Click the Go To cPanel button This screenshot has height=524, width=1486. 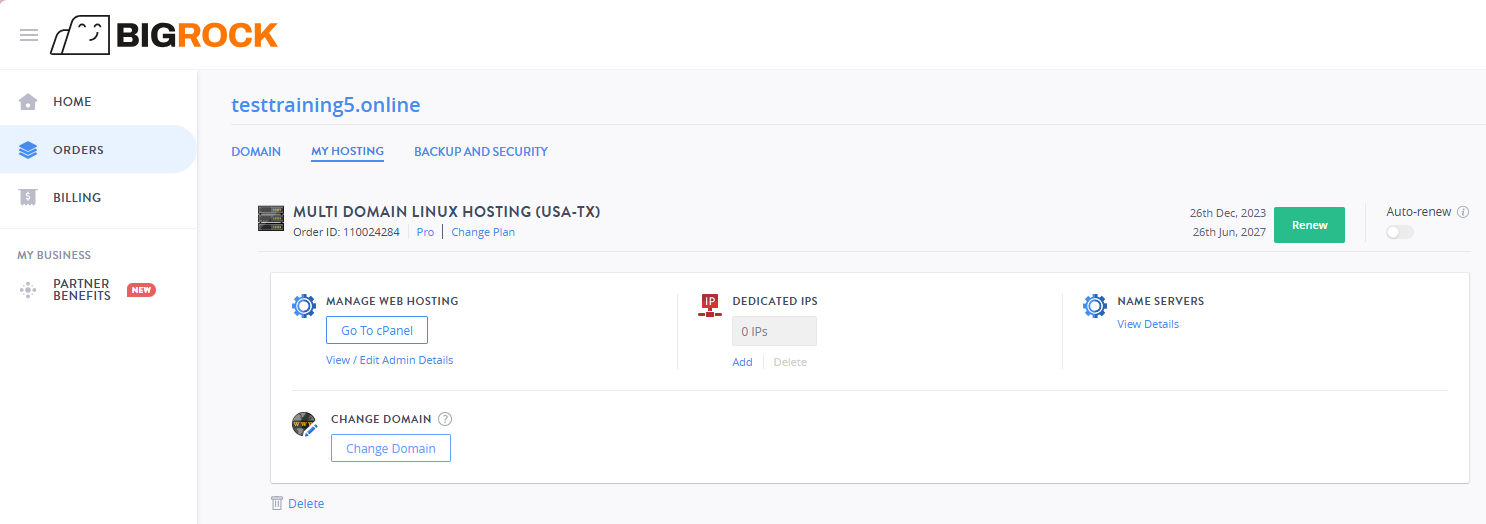[x=377, y=331]
